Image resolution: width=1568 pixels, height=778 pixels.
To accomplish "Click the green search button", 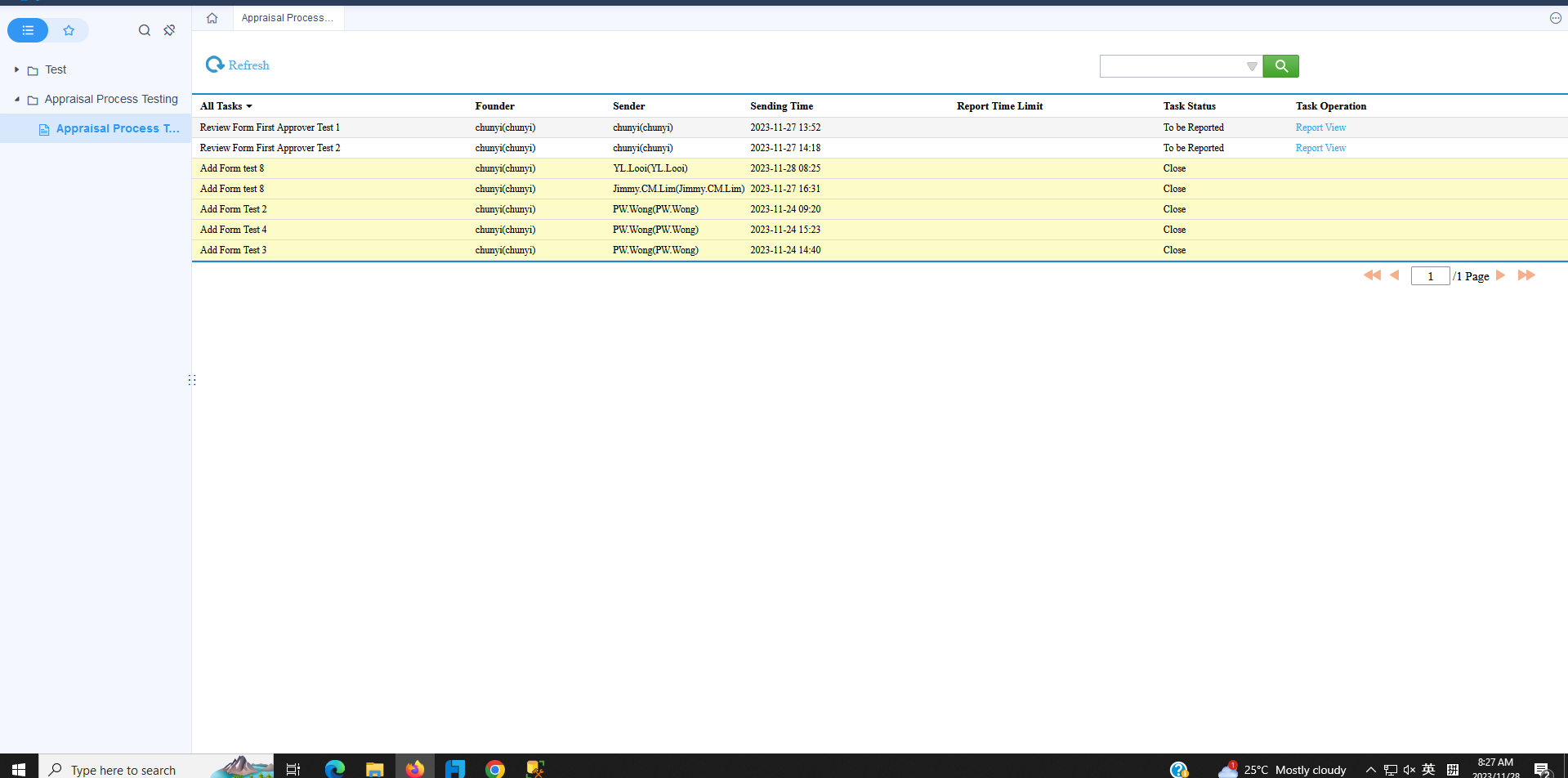I will point(1280,66).
